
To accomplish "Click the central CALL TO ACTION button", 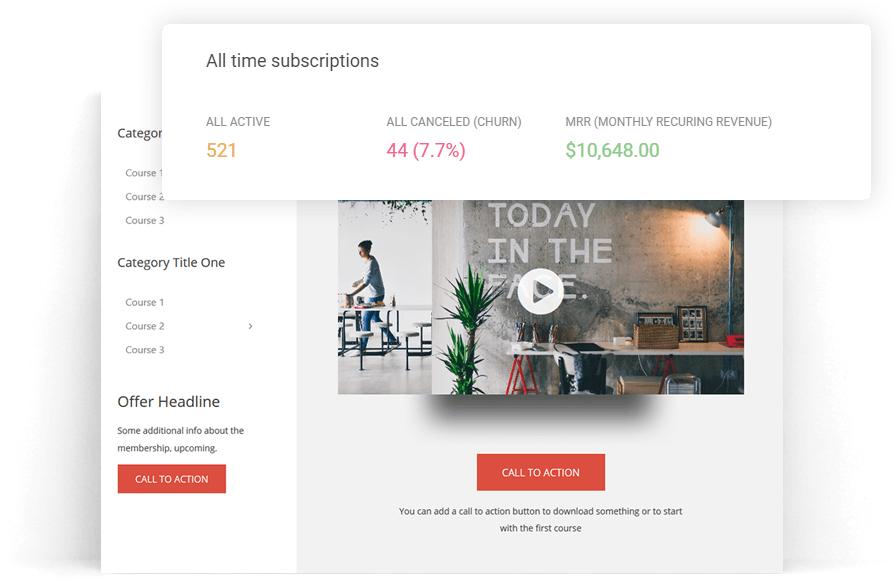I will [541, 472].
